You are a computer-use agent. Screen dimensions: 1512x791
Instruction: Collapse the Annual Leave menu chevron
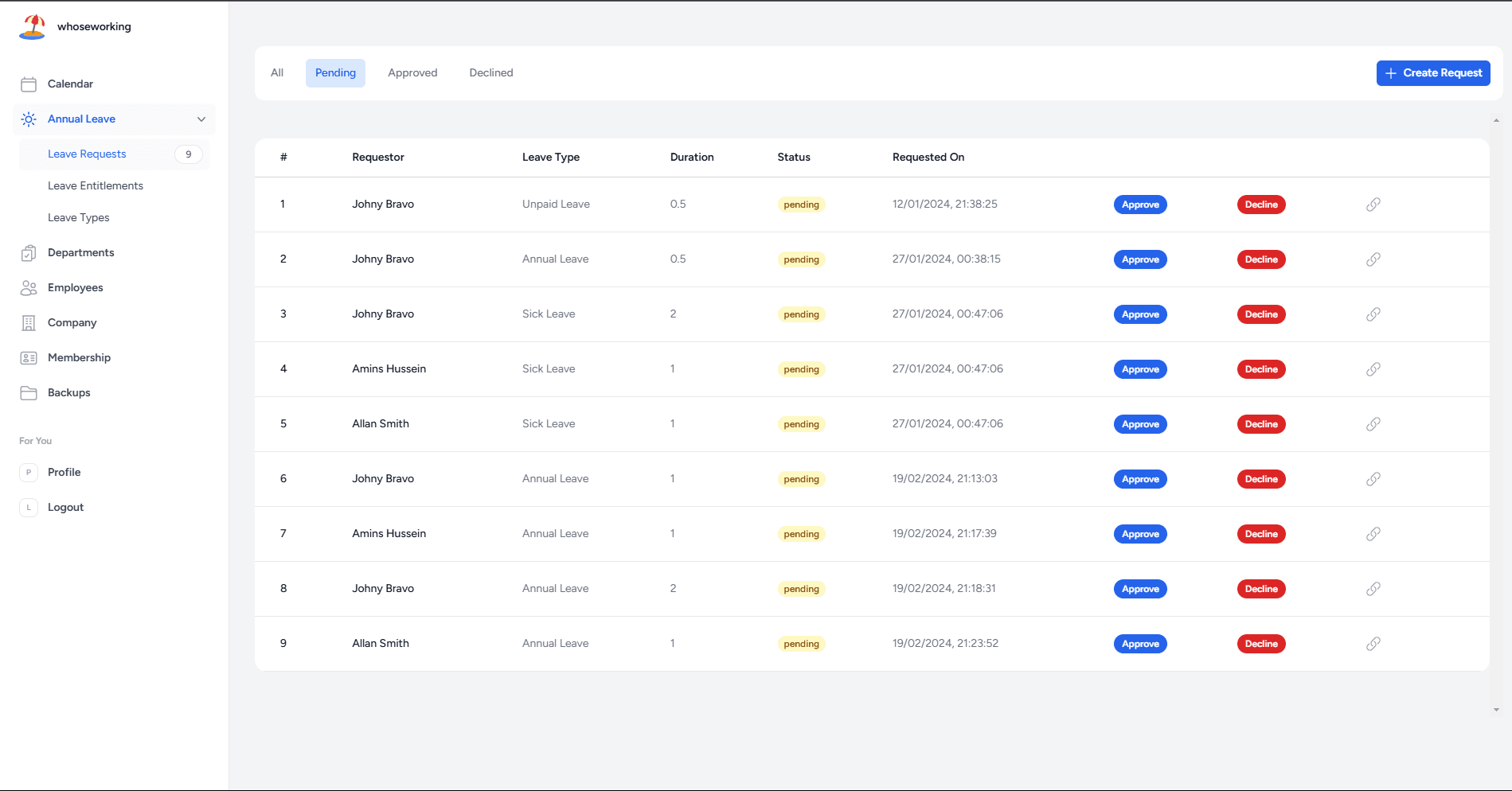pos(201,119)
